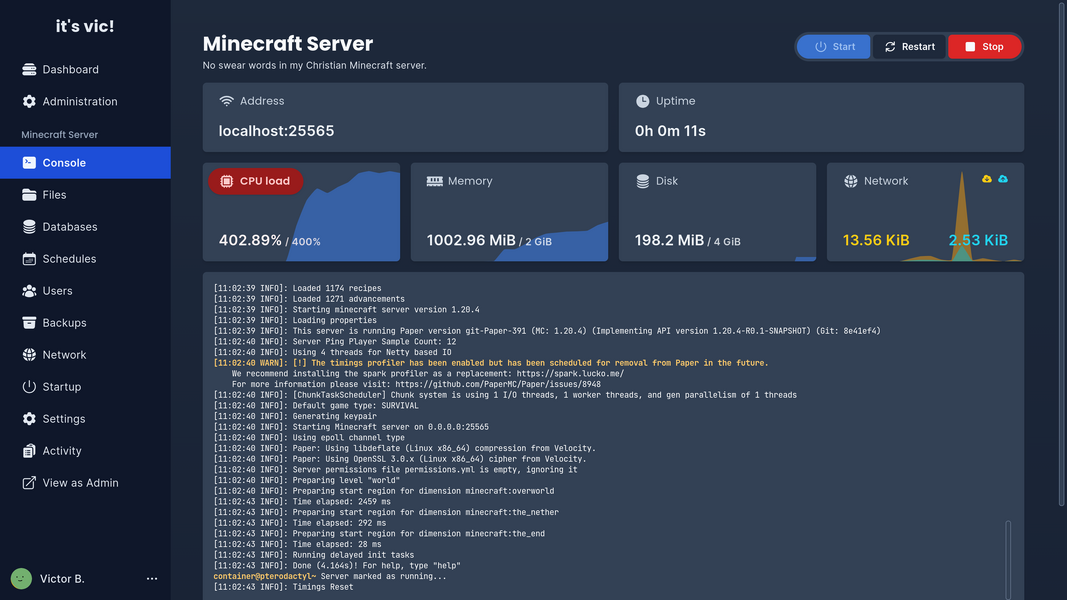Viewport: 1067px width, 600px height.
Task: Click the Backups archive icon
Action: 29,323
